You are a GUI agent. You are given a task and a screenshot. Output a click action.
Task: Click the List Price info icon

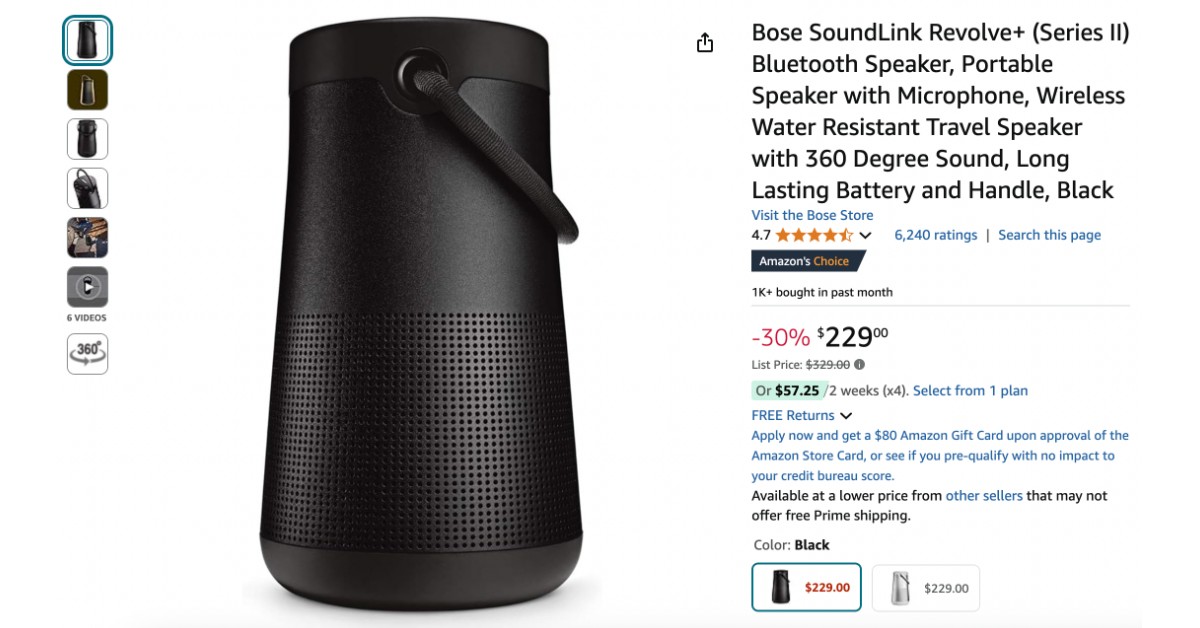click(x=860, y=365)
